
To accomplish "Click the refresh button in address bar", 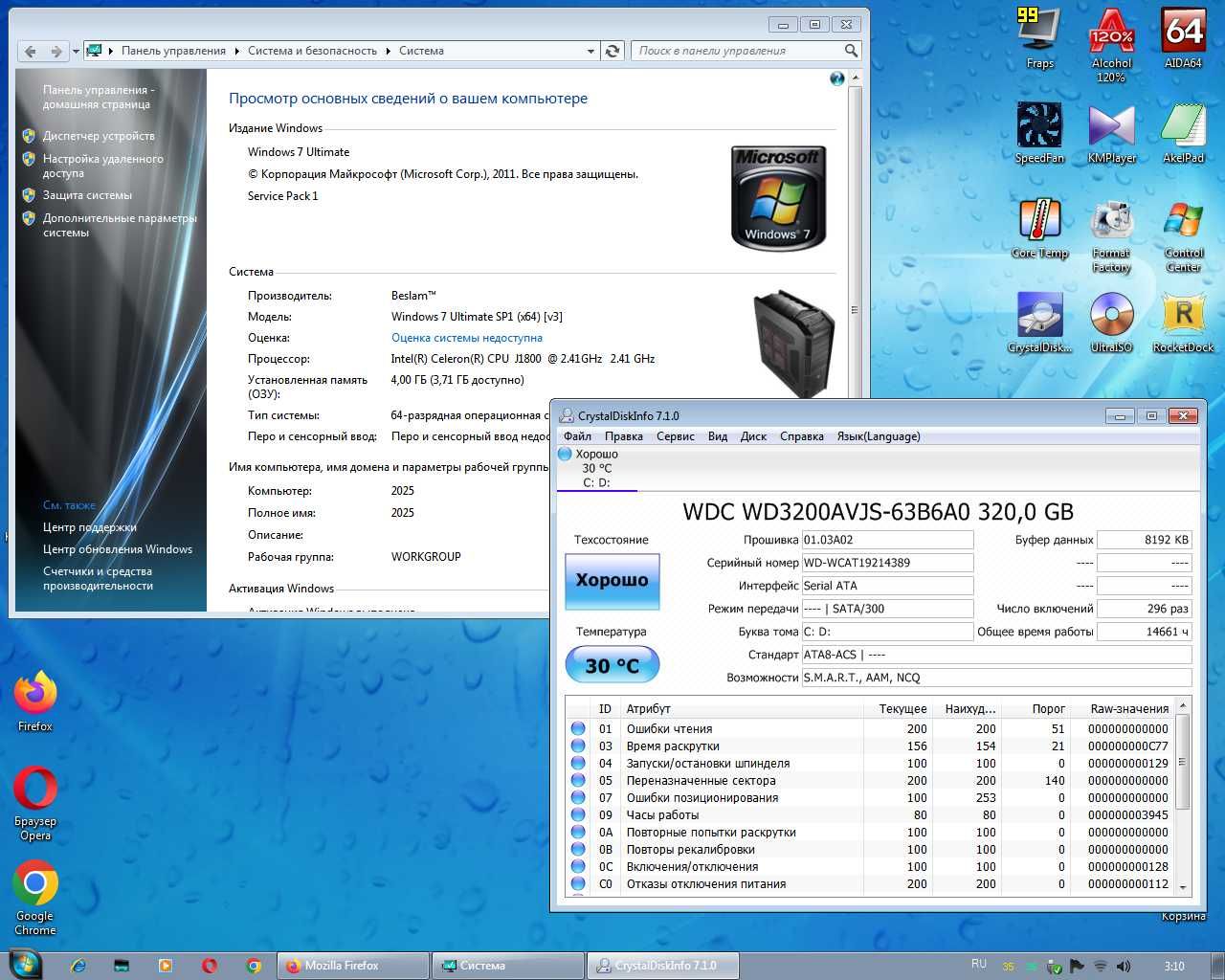I will click(x=613, y=51).
